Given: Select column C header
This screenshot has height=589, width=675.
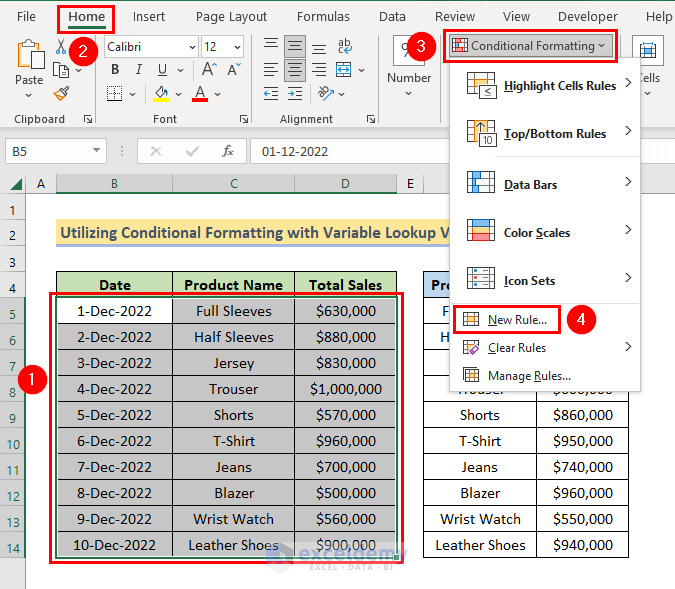Looking at the screenshot, I should (234, 184).
